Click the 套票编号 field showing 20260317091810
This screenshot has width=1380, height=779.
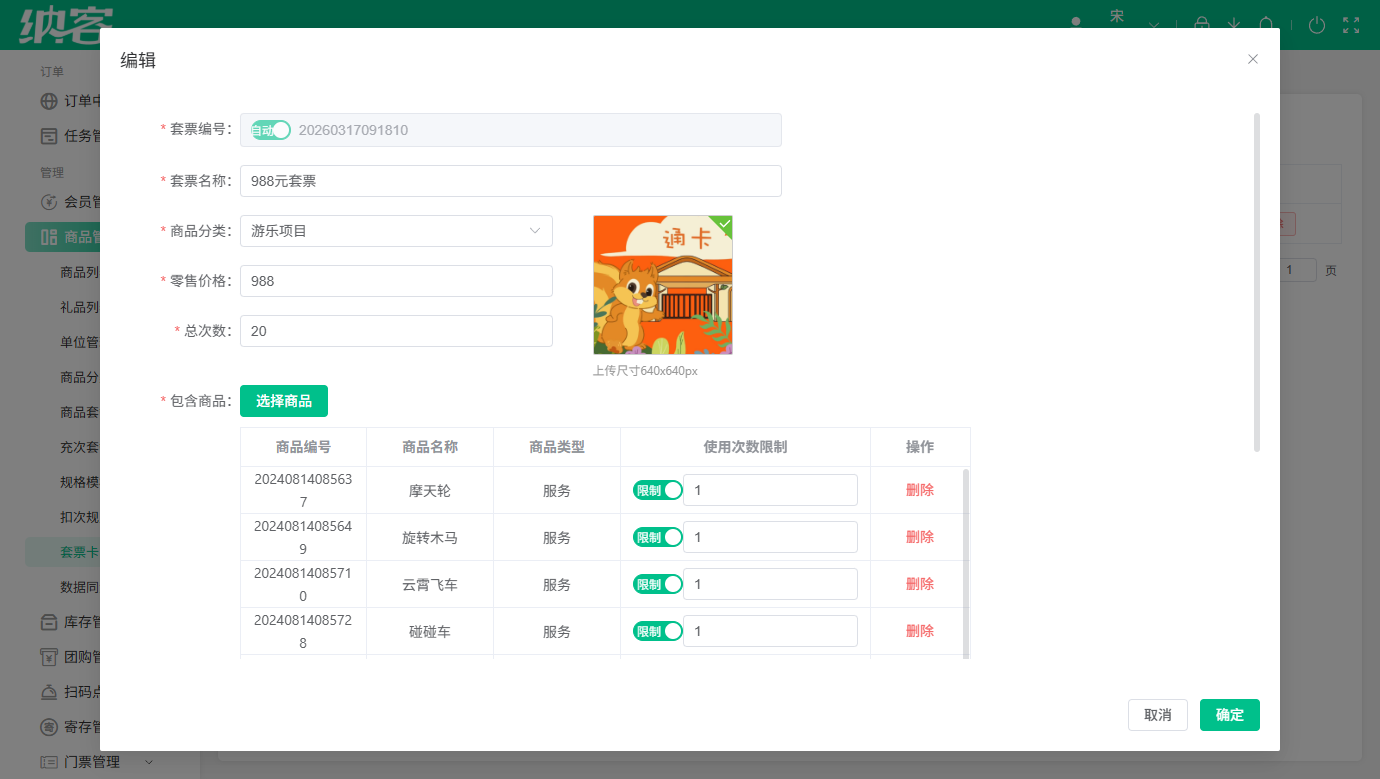click(511, 130)
